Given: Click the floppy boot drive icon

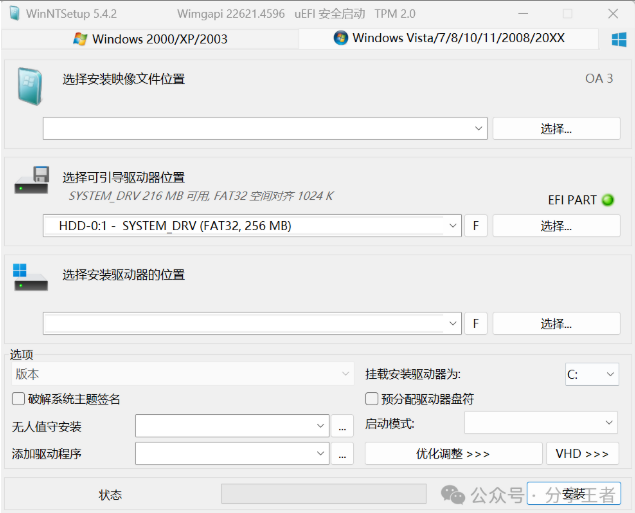Looking at the screenshot, I should point(31,182).
